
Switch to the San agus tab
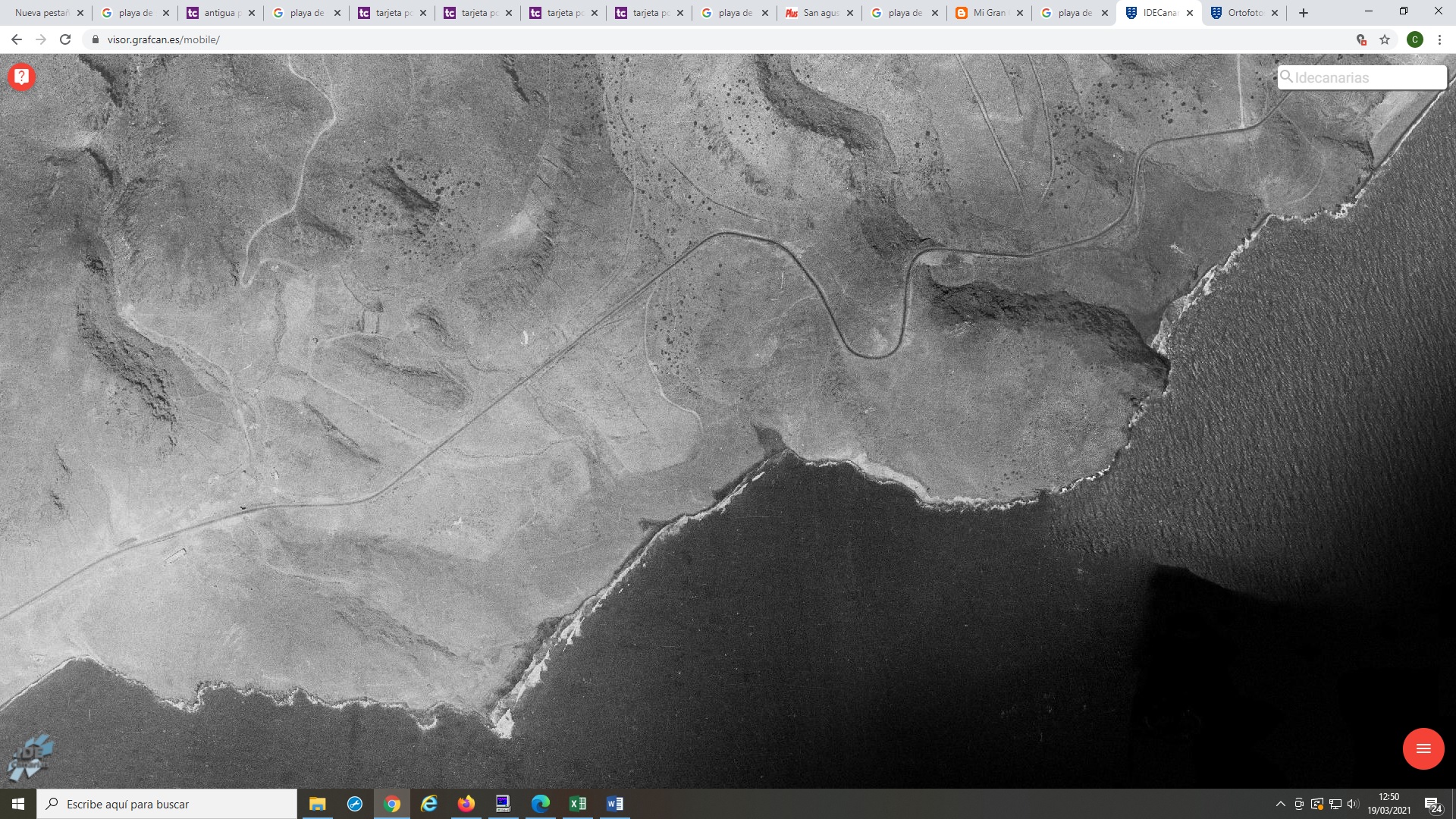point(819,13)
